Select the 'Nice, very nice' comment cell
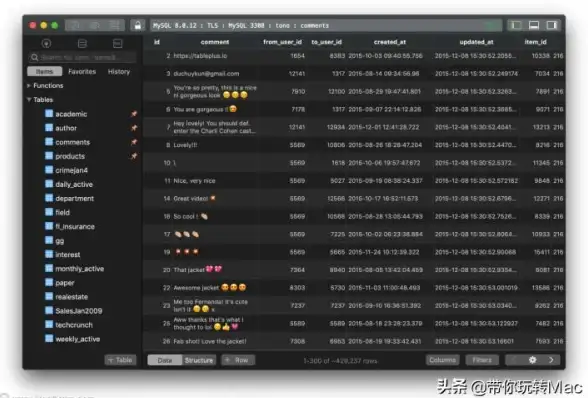 coord(194,181)
